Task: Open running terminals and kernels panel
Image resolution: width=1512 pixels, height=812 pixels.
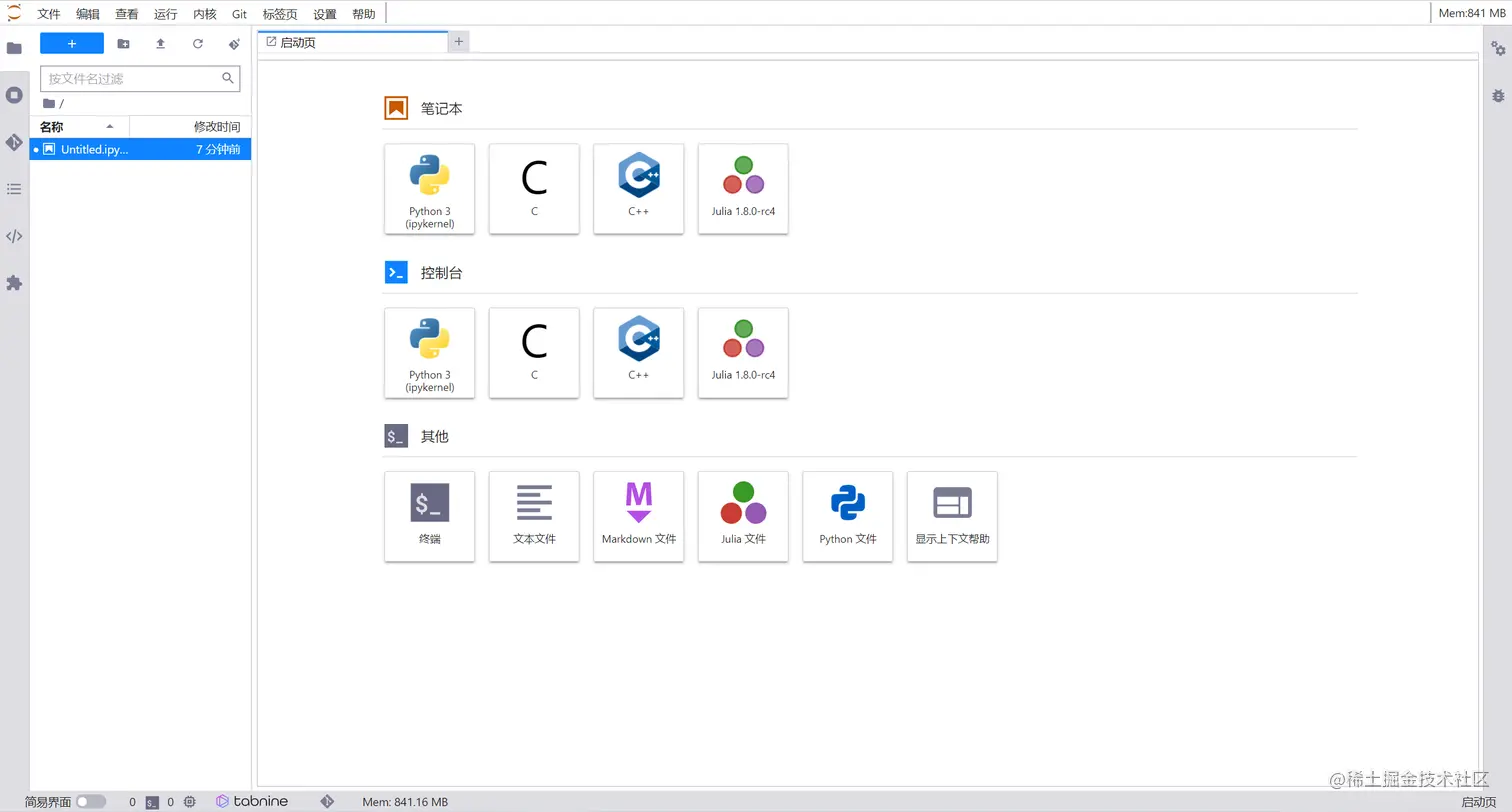Action: (x=14, y=95)
